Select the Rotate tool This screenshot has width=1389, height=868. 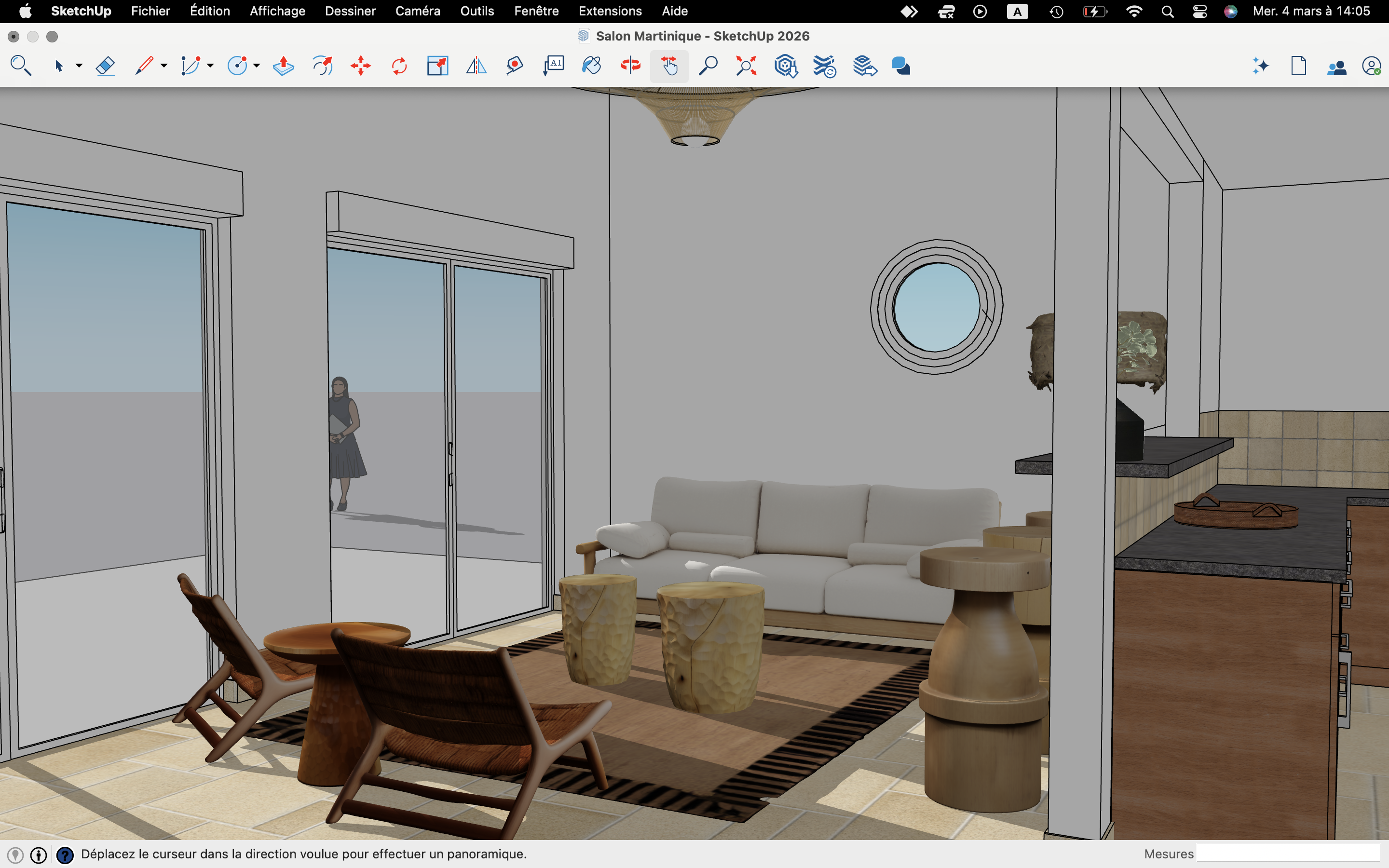399,66
